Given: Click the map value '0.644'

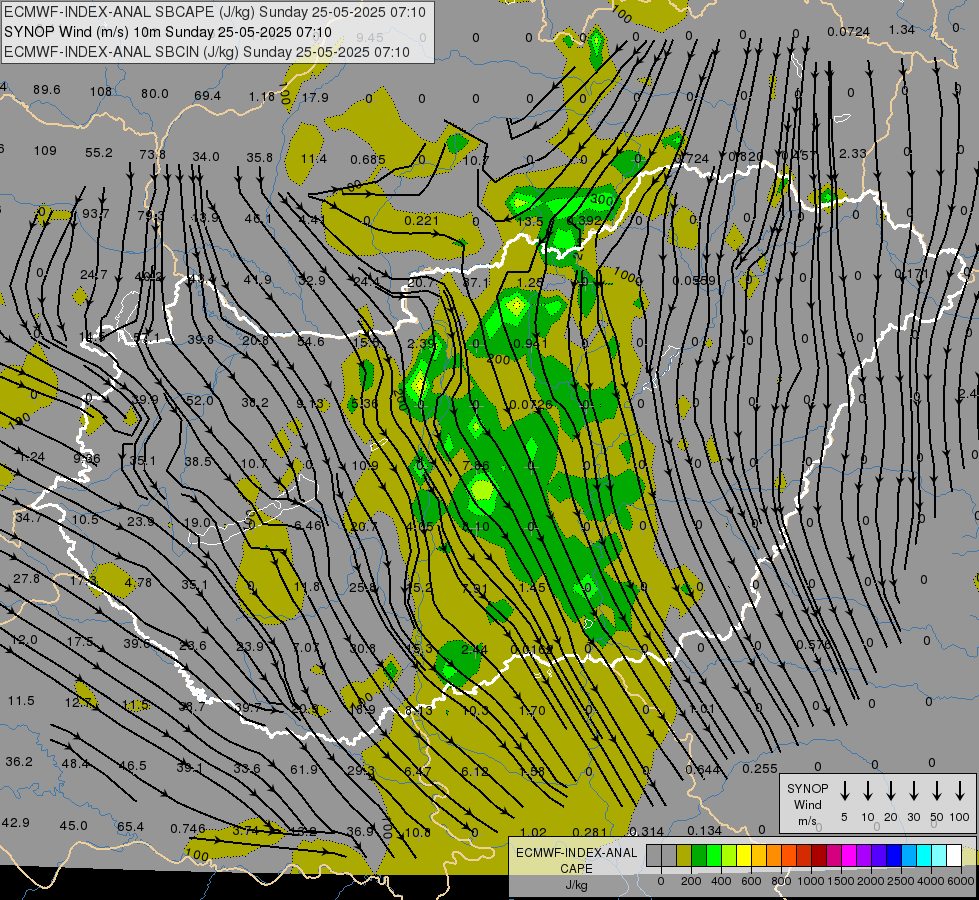Looking at the screenshot, I should (702, 769).
